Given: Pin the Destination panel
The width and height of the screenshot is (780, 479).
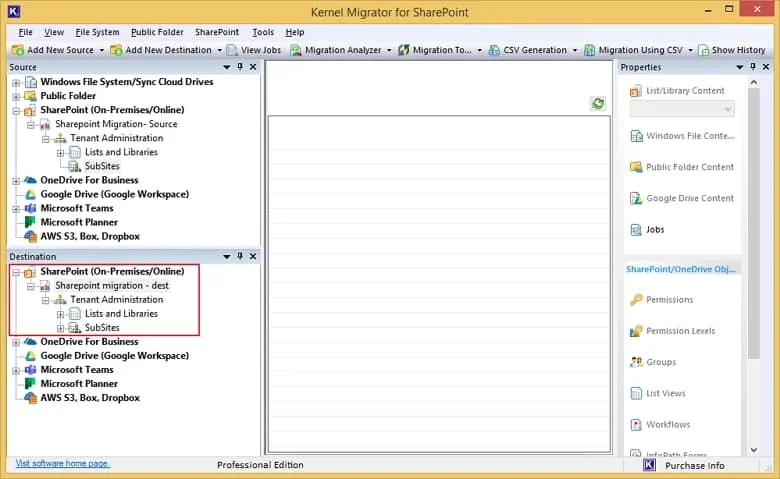Looking at the screenshot, I should [240, 256].
